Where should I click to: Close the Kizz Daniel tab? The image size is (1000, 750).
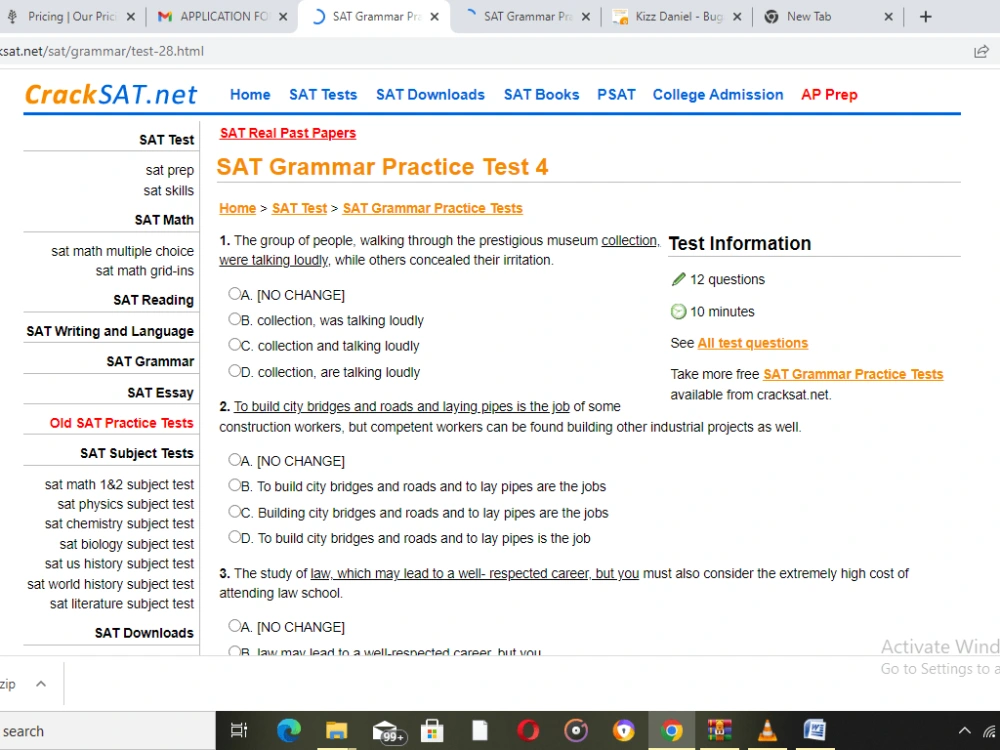(x=737, y=17)
